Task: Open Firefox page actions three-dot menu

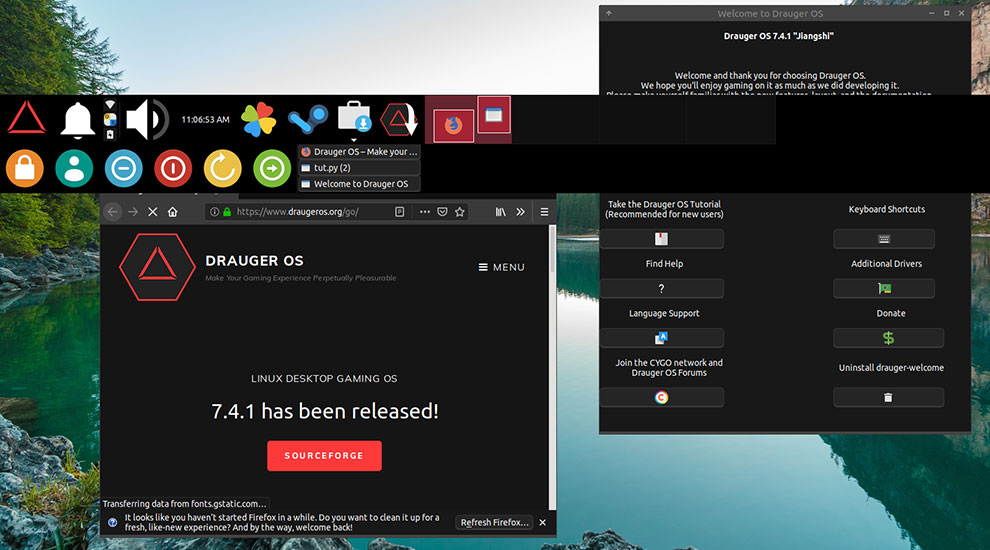Action: [x=425, y=212]
